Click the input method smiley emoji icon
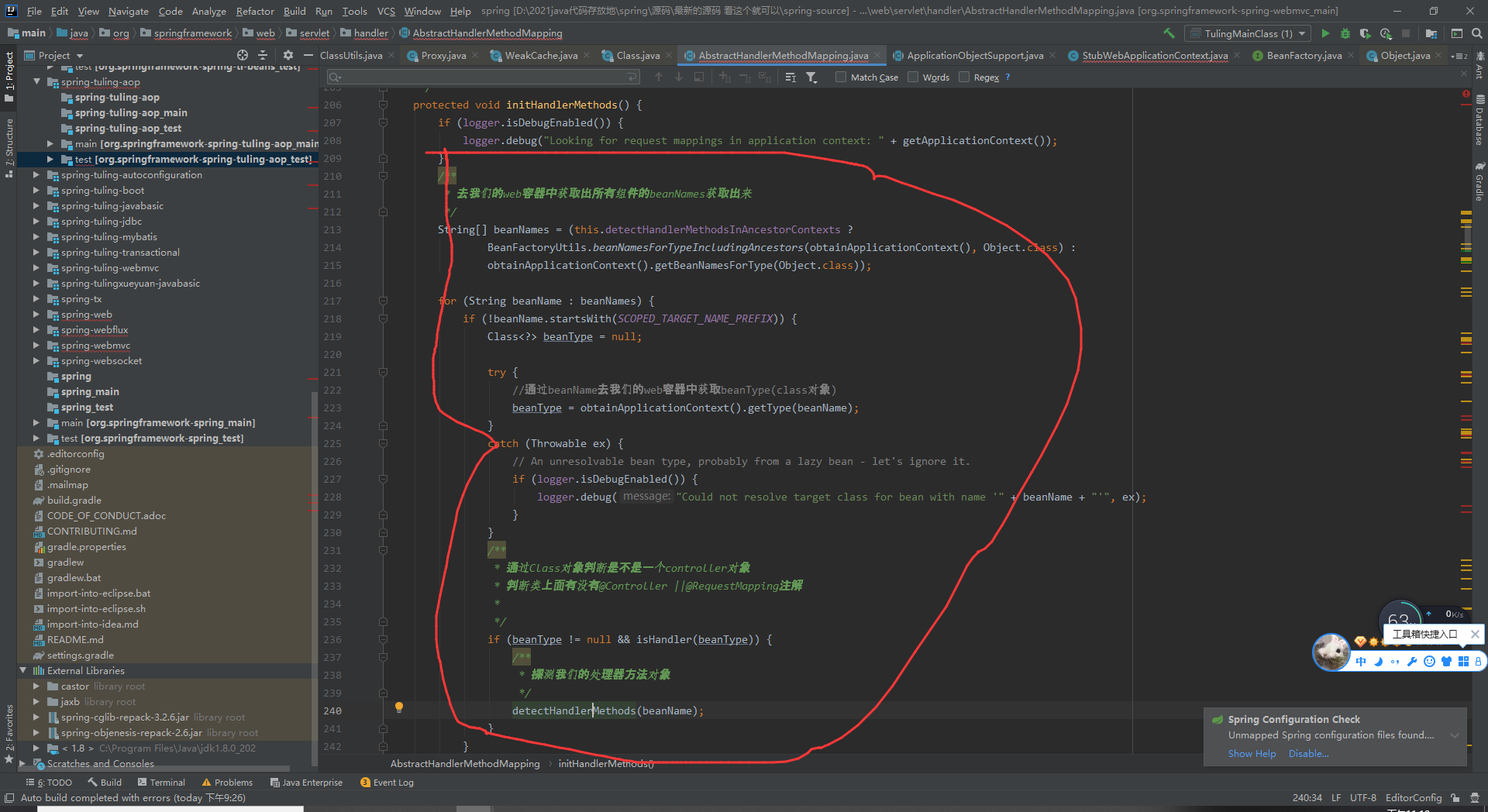 [1429, 662]
